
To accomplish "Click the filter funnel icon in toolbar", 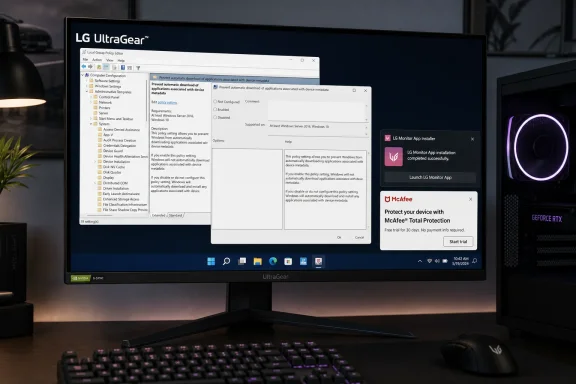I will [x=138, y=68].
